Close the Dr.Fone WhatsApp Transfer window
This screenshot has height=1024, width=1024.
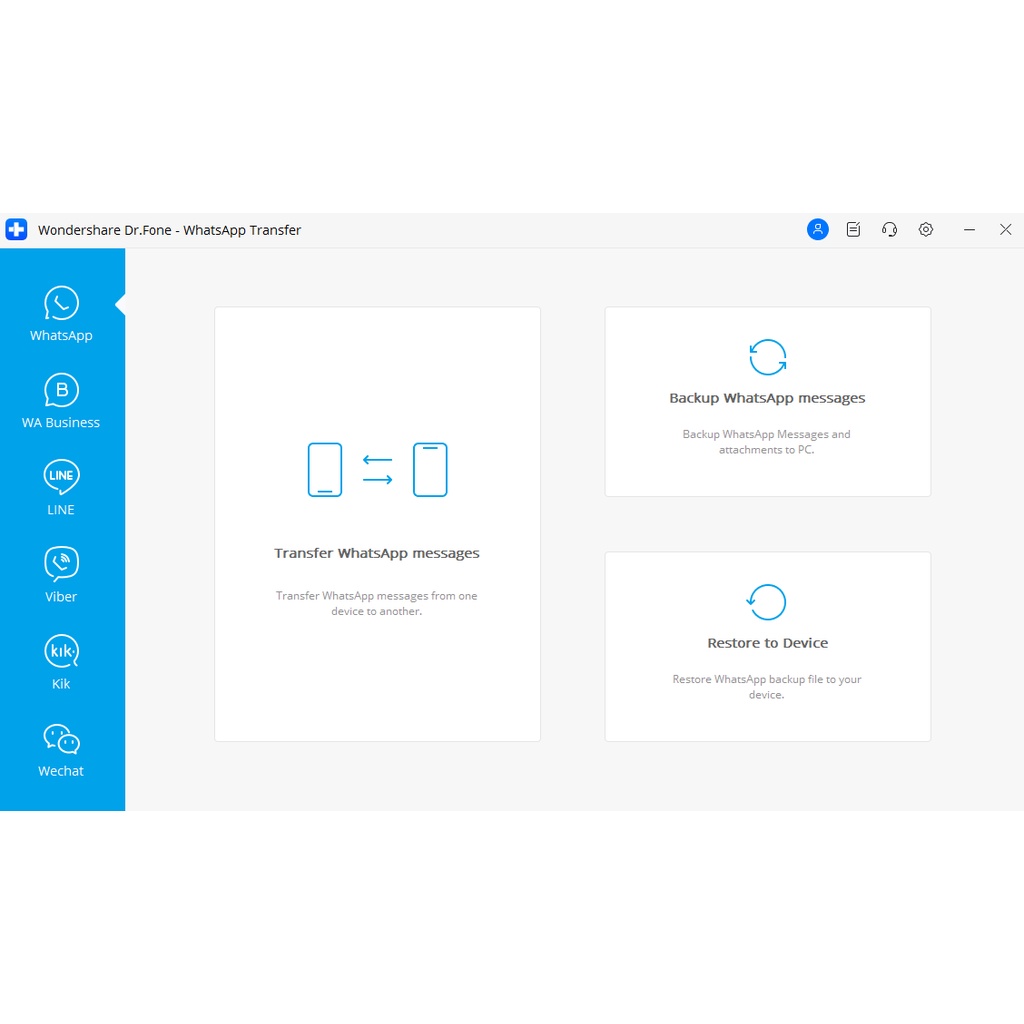1005,230
